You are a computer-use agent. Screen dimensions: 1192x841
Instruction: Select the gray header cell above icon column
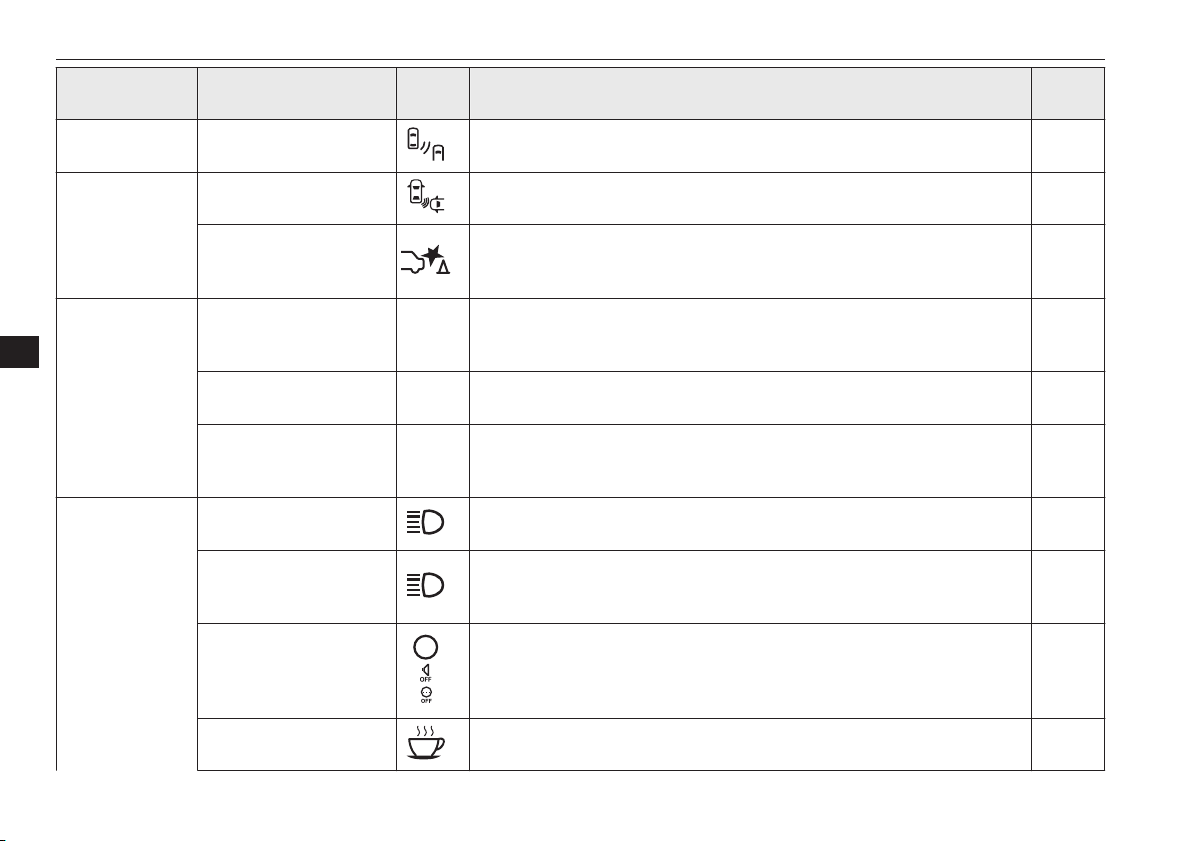pyautogui.click(x=433, y=93)
